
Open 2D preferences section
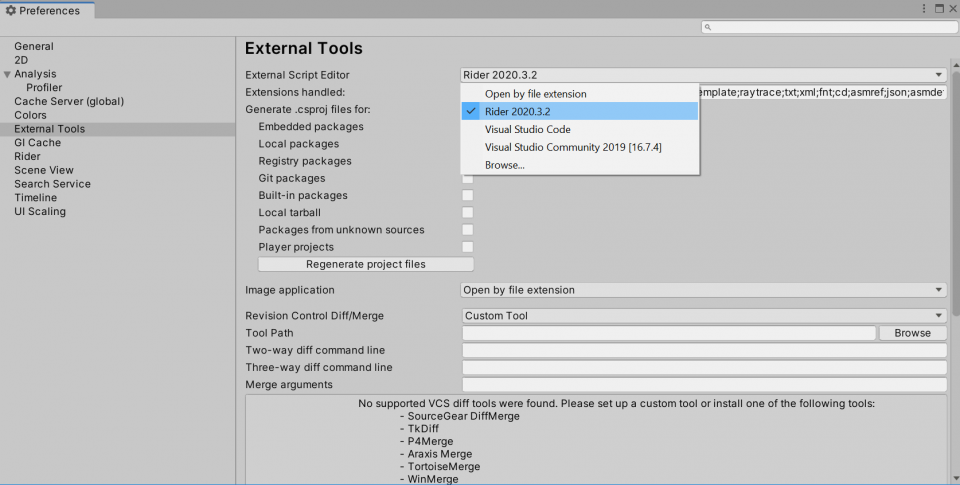coord(21,60)
